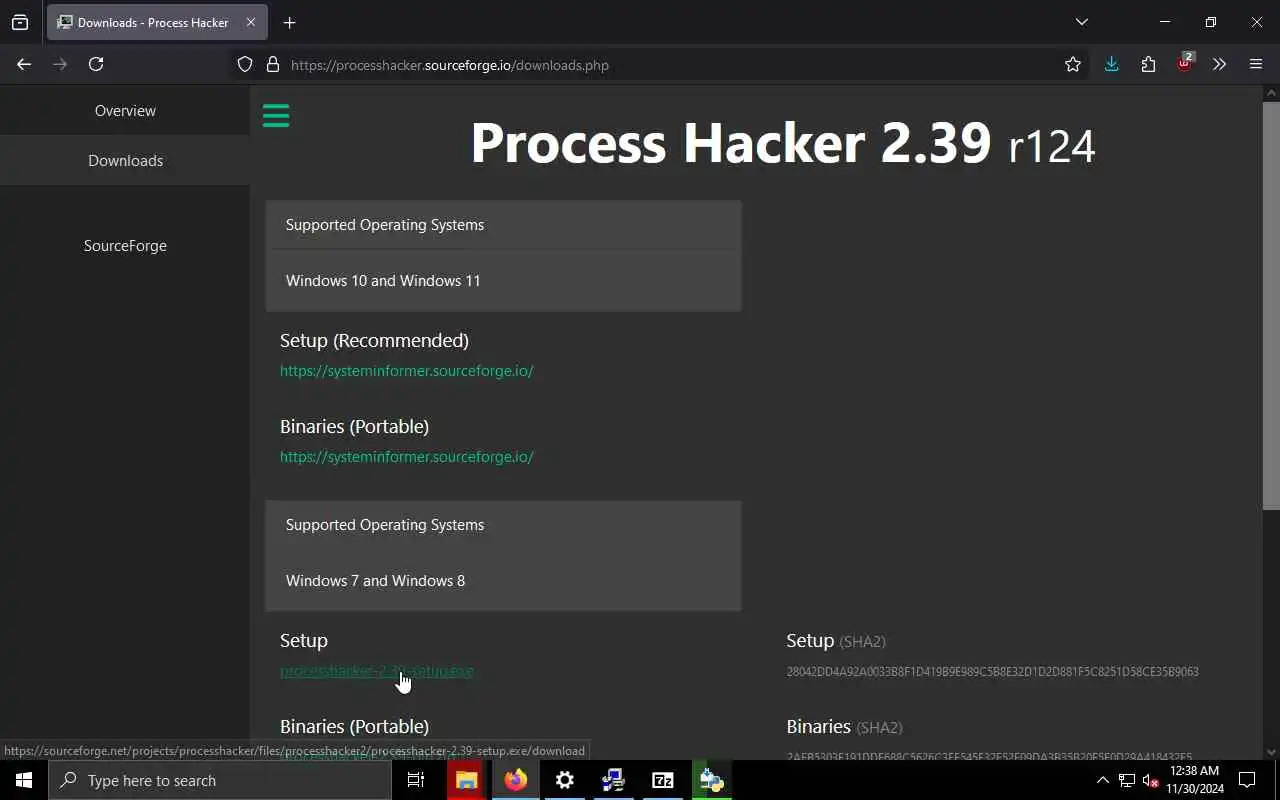Open Setup (Recommended) systeminformer link

pyautogui.click(x=407, y=371)
